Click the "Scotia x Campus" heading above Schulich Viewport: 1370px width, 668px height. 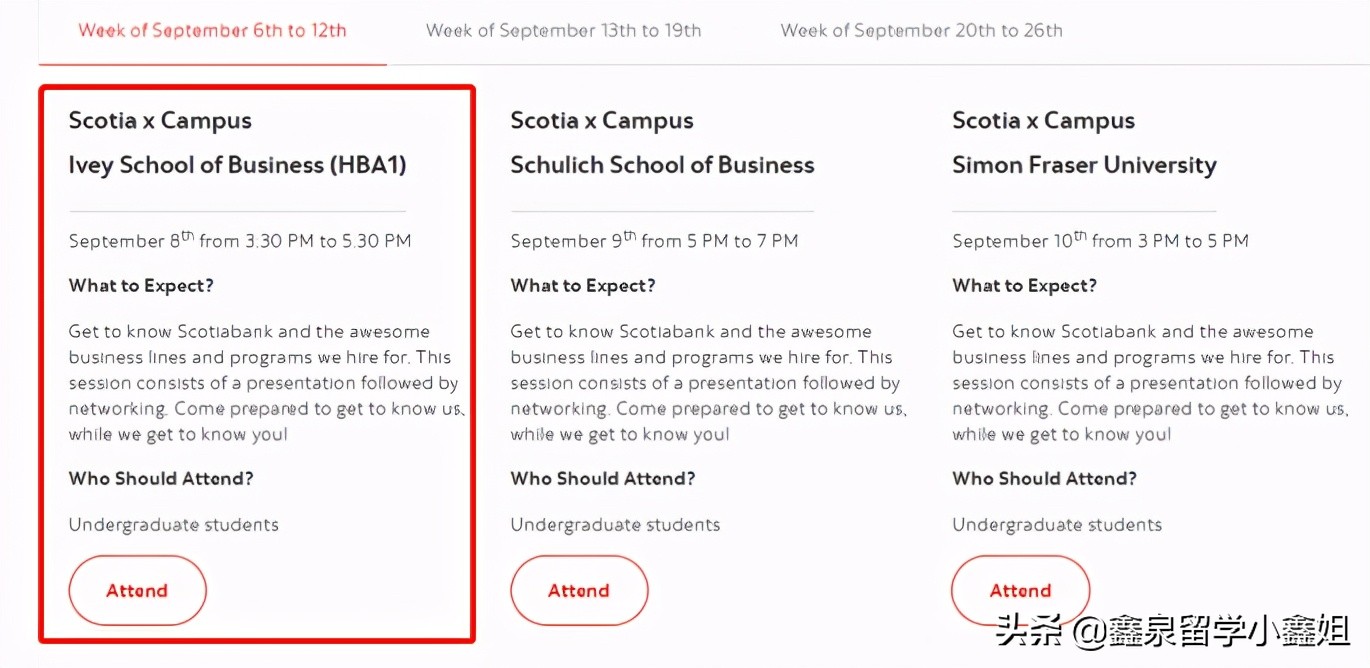[x=601, y=121]
